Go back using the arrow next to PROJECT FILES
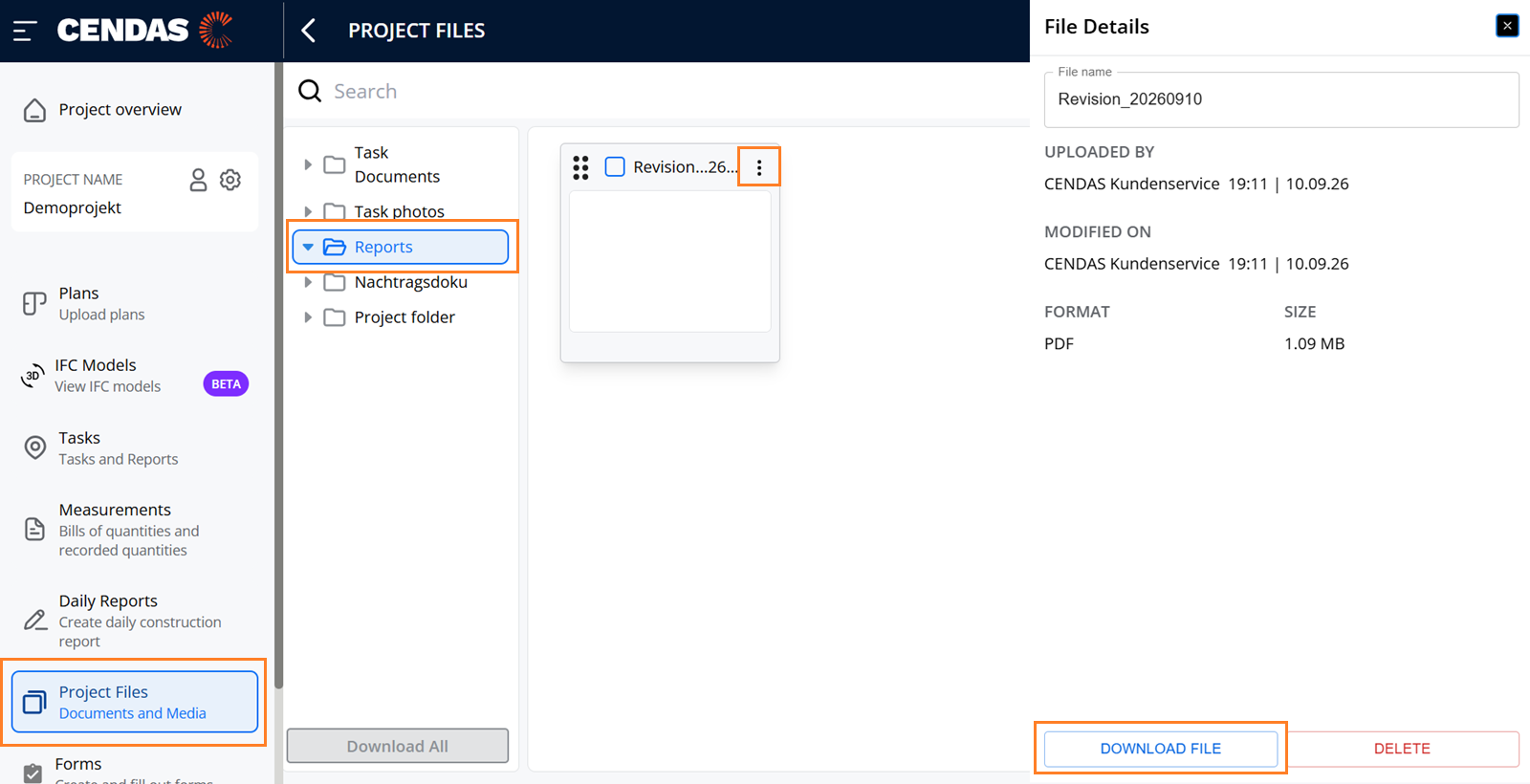 coord(308,31)
